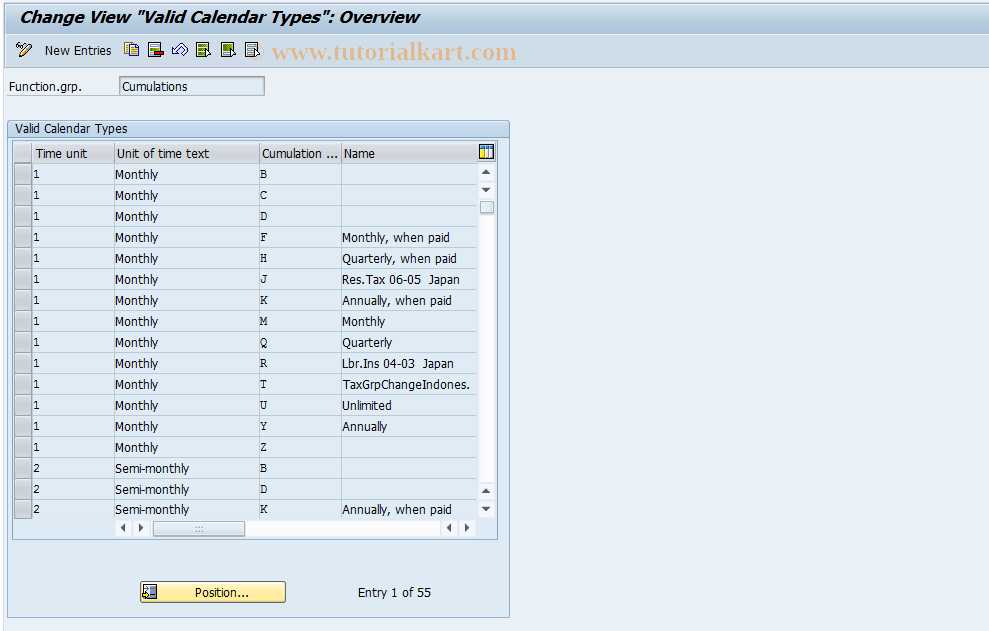Viewport: 989px width, 631px height.
Task: Click cumulation cell M
Action: 300,321
